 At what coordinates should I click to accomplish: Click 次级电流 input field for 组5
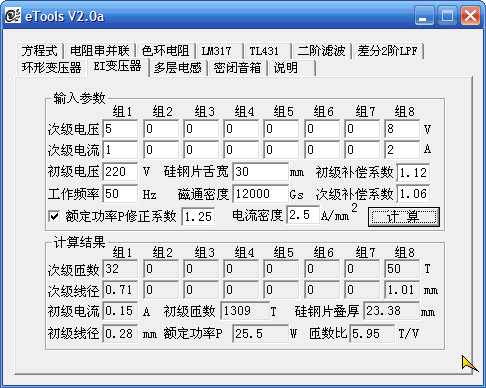tap(281, 150)
